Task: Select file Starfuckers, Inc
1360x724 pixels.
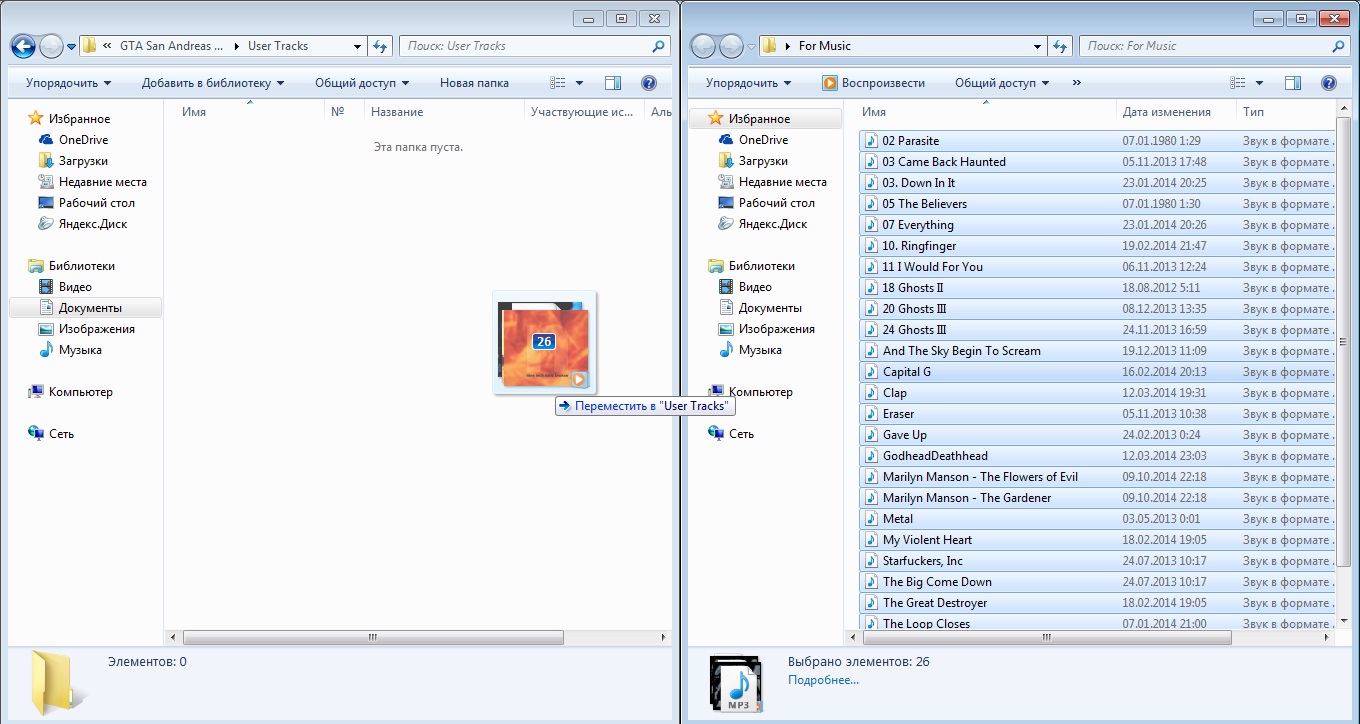Action: click(1097, 561)
